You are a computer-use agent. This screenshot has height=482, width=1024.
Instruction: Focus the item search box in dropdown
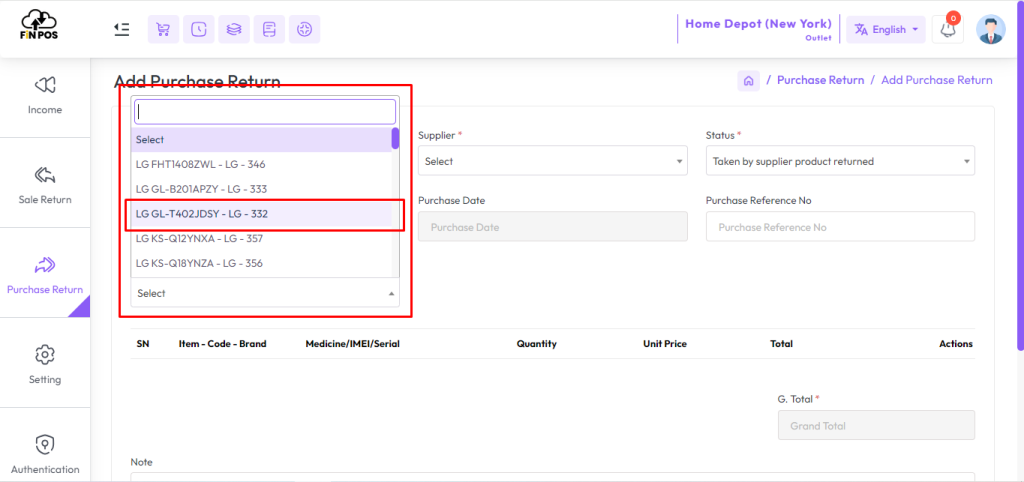[x=265, y=112]
